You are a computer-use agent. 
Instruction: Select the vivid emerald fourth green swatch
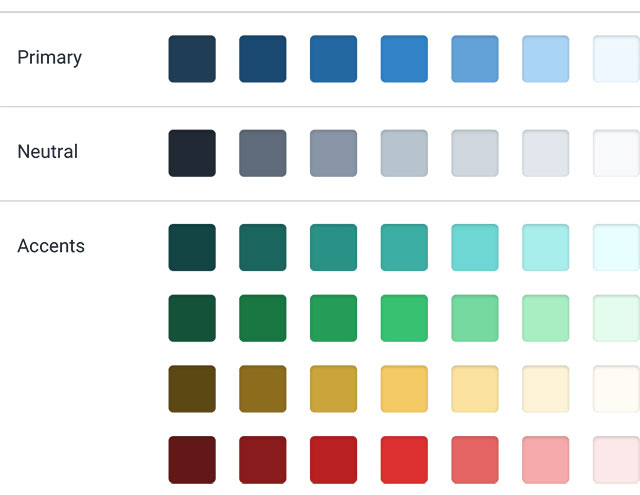pyautogui.click(x=404, y=318)
